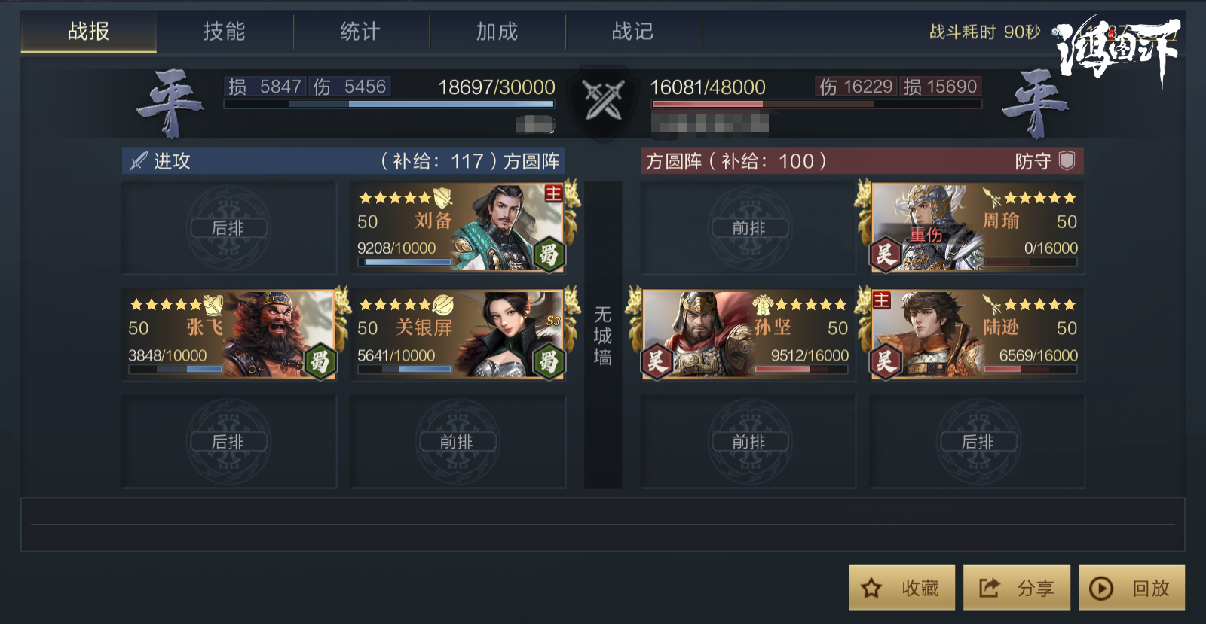Click the attacker troop strength bar

point(389,103)
